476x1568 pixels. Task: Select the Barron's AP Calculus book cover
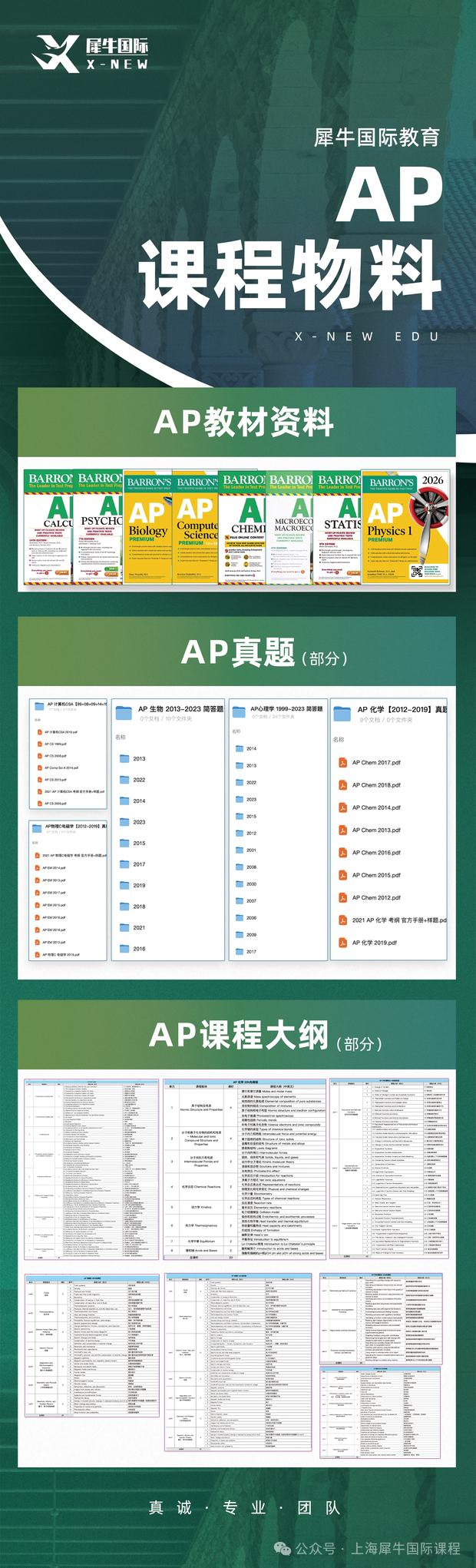click(x=48, y=527)
